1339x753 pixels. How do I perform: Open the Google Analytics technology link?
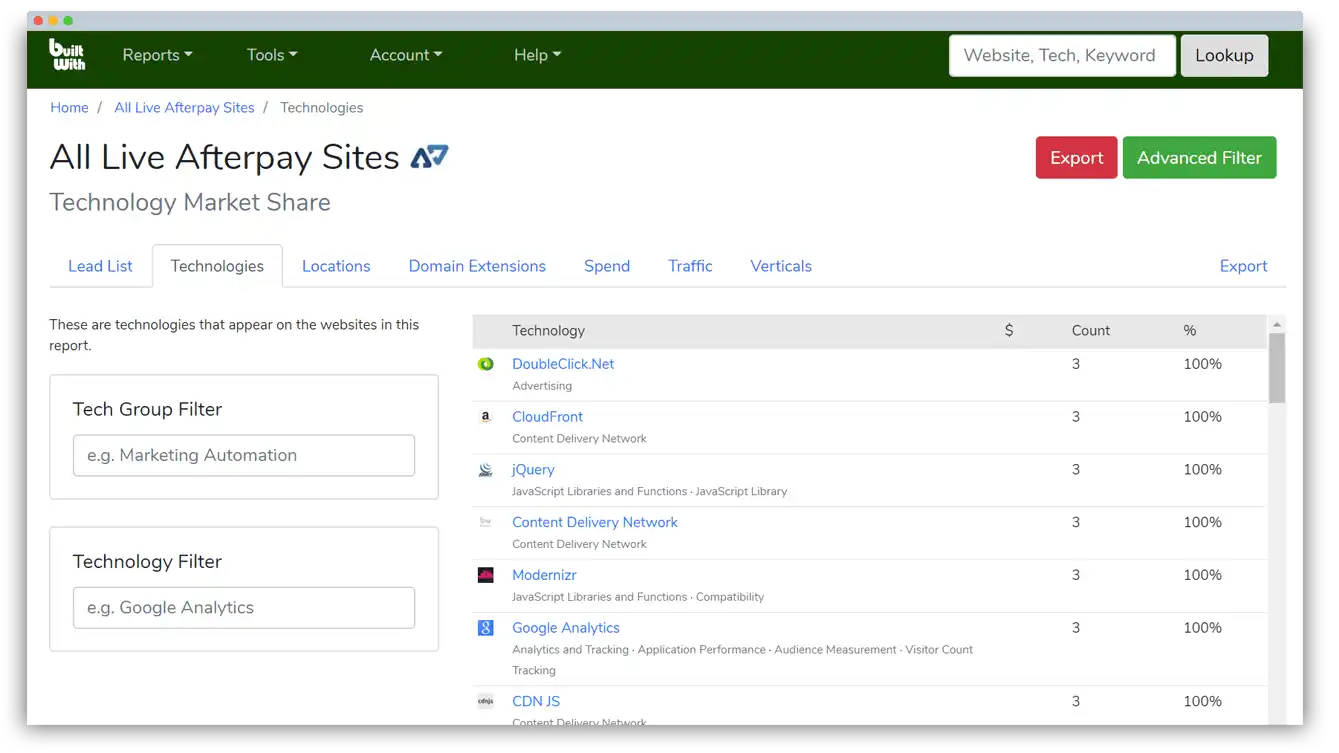[566, 628]
